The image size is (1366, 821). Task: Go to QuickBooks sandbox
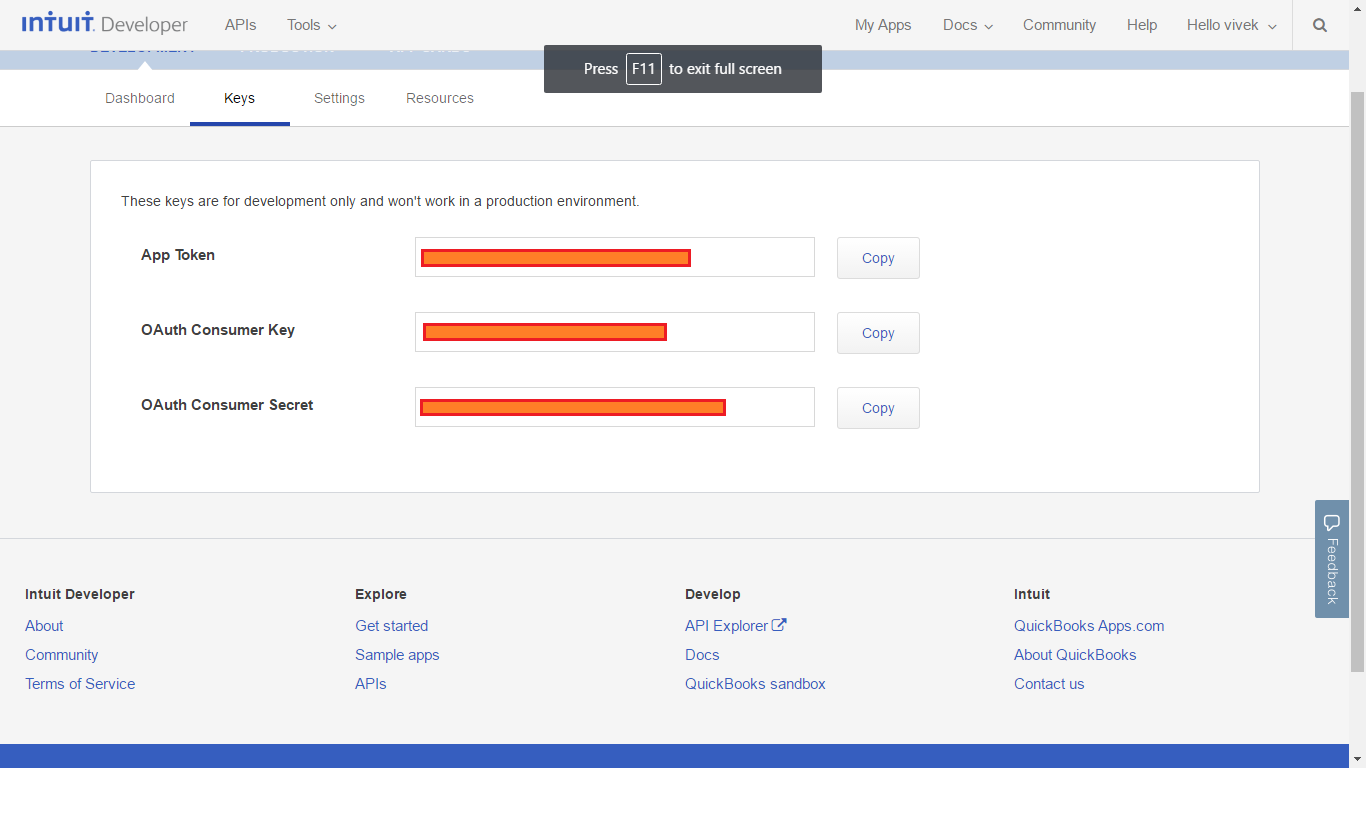(x=755, y=684)
